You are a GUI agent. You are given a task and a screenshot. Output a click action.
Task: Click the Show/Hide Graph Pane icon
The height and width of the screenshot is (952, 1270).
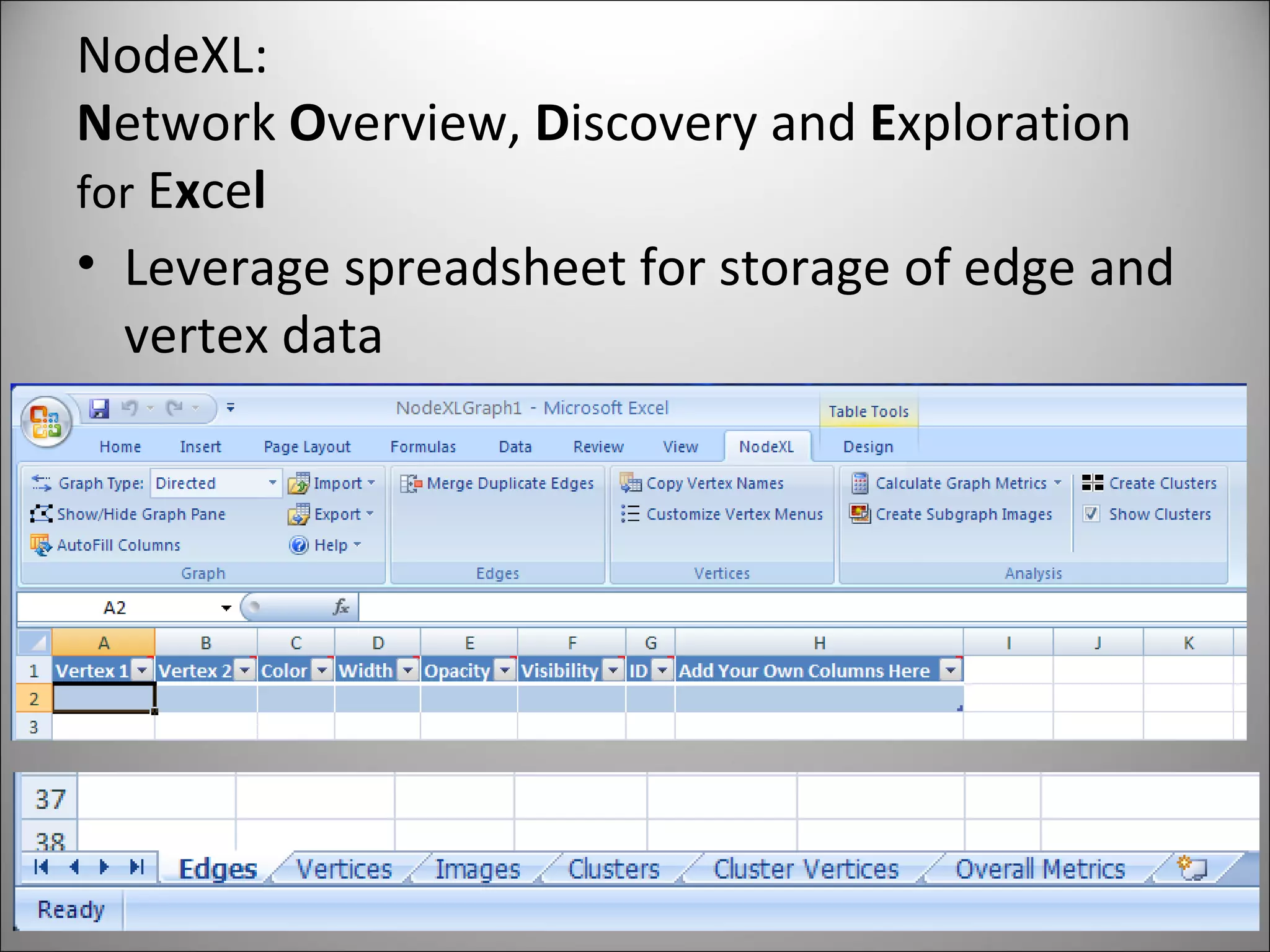pyautogui.click(x=42, y=514)
